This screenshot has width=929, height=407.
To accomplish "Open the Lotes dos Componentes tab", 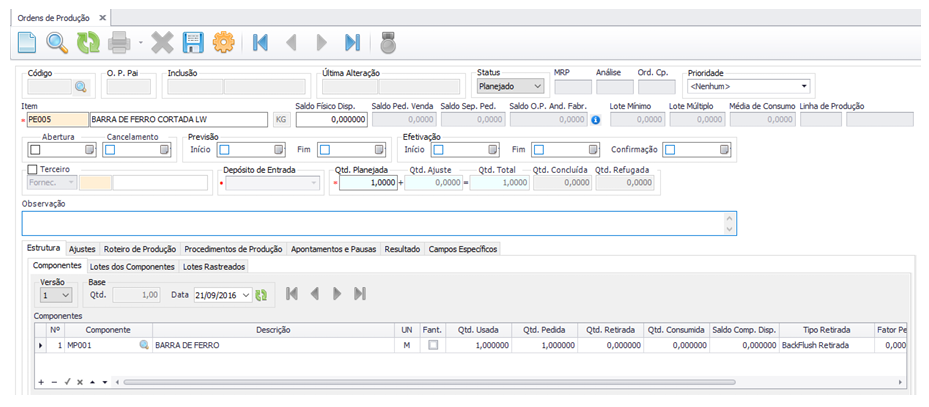I will tap(132, 267).
